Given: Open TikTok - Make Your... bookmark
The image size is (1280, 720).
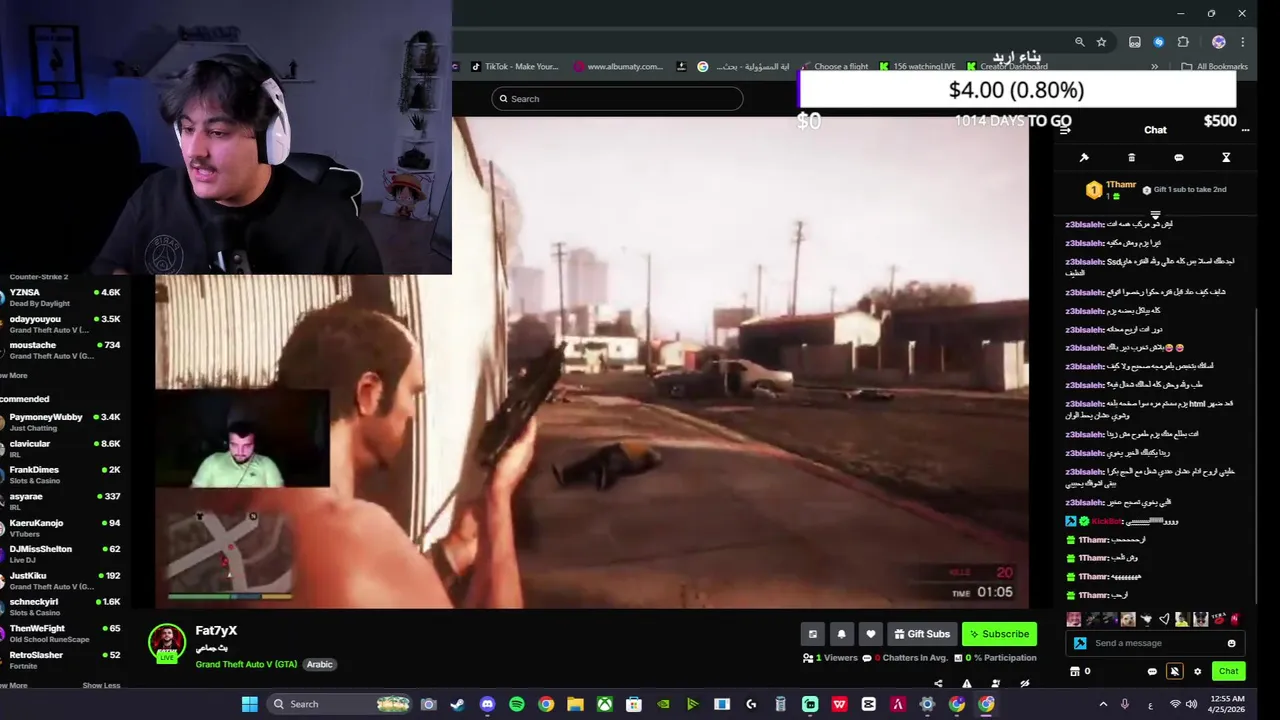Looking at the screenshot, I should tap(514, 67).
